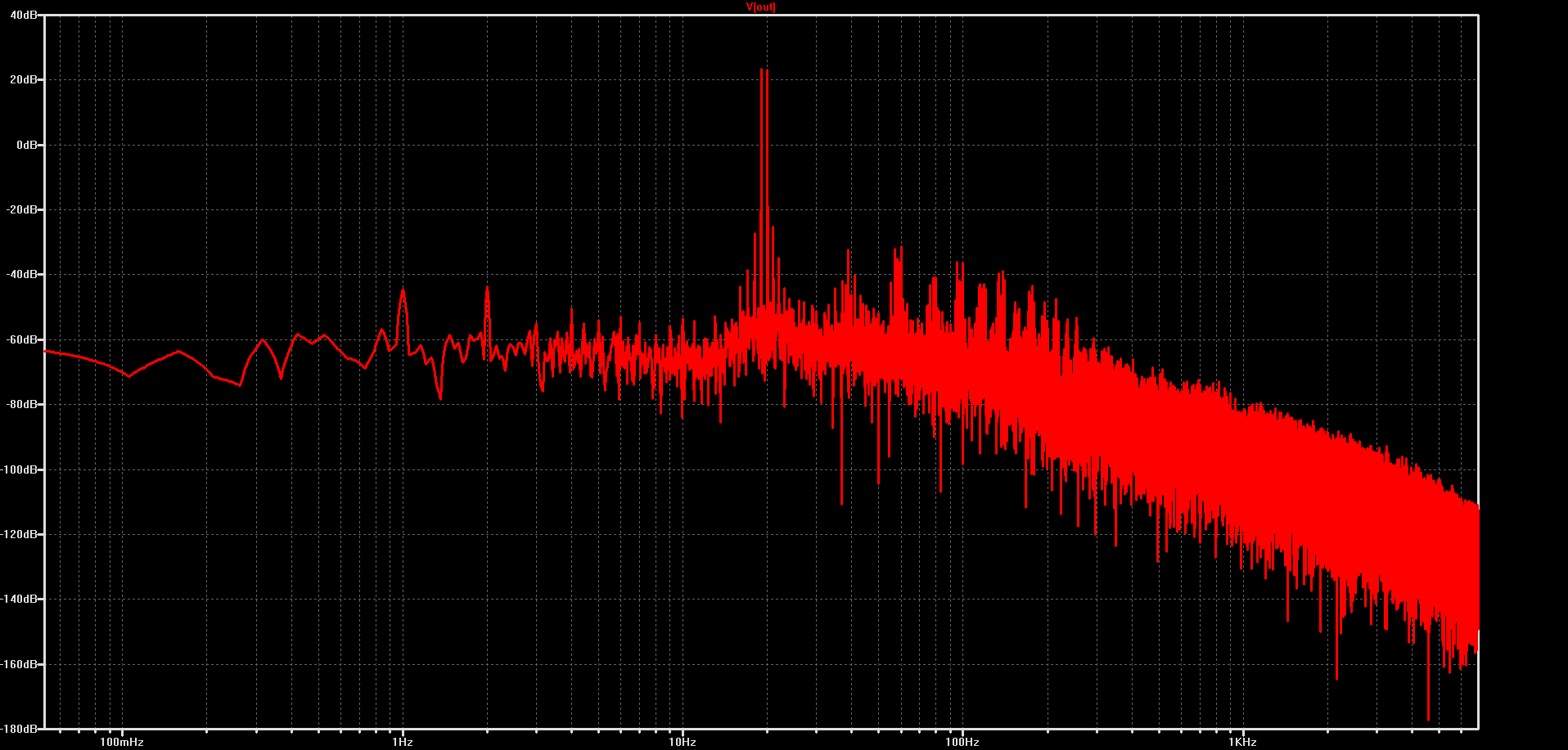Click the V[out] trace label

(x=761, y=7)
